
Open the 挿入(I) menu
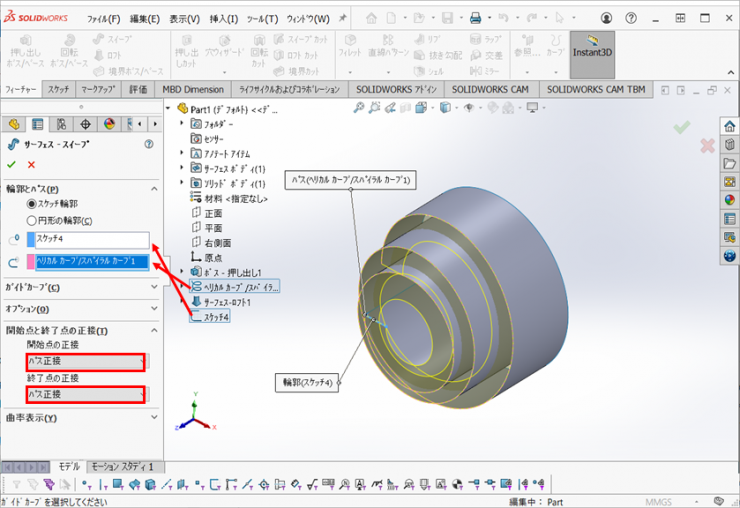[x=225, y=19]
